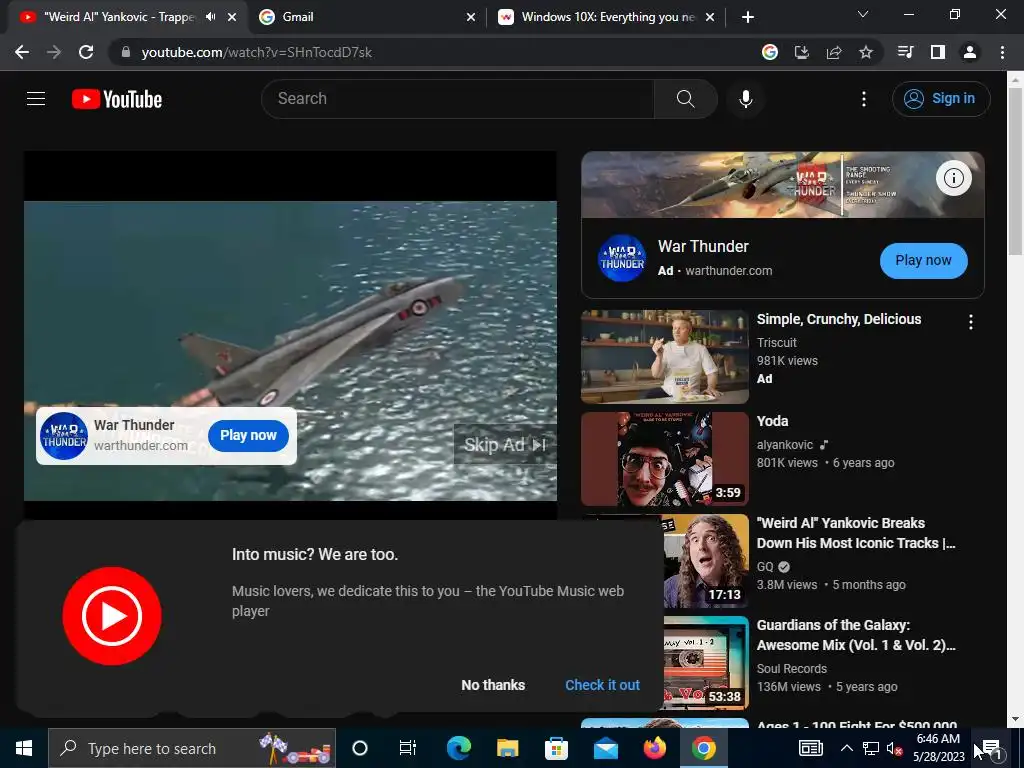1024x768 pixels.
Task: Open Task View on the taskbar
Action: click(408, 748)
